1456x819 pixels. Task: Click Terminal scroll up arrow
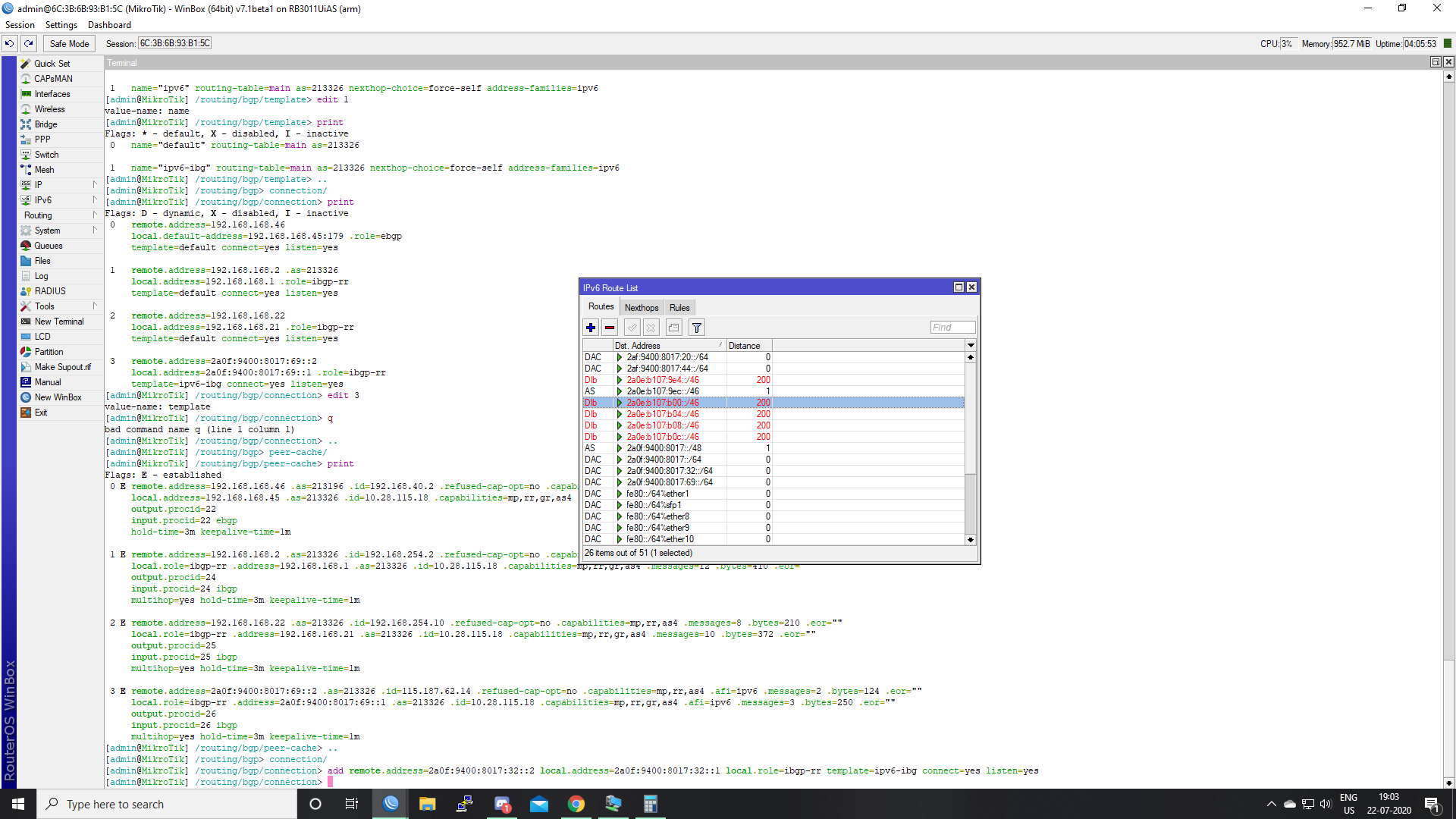[x=1448, y=77]
